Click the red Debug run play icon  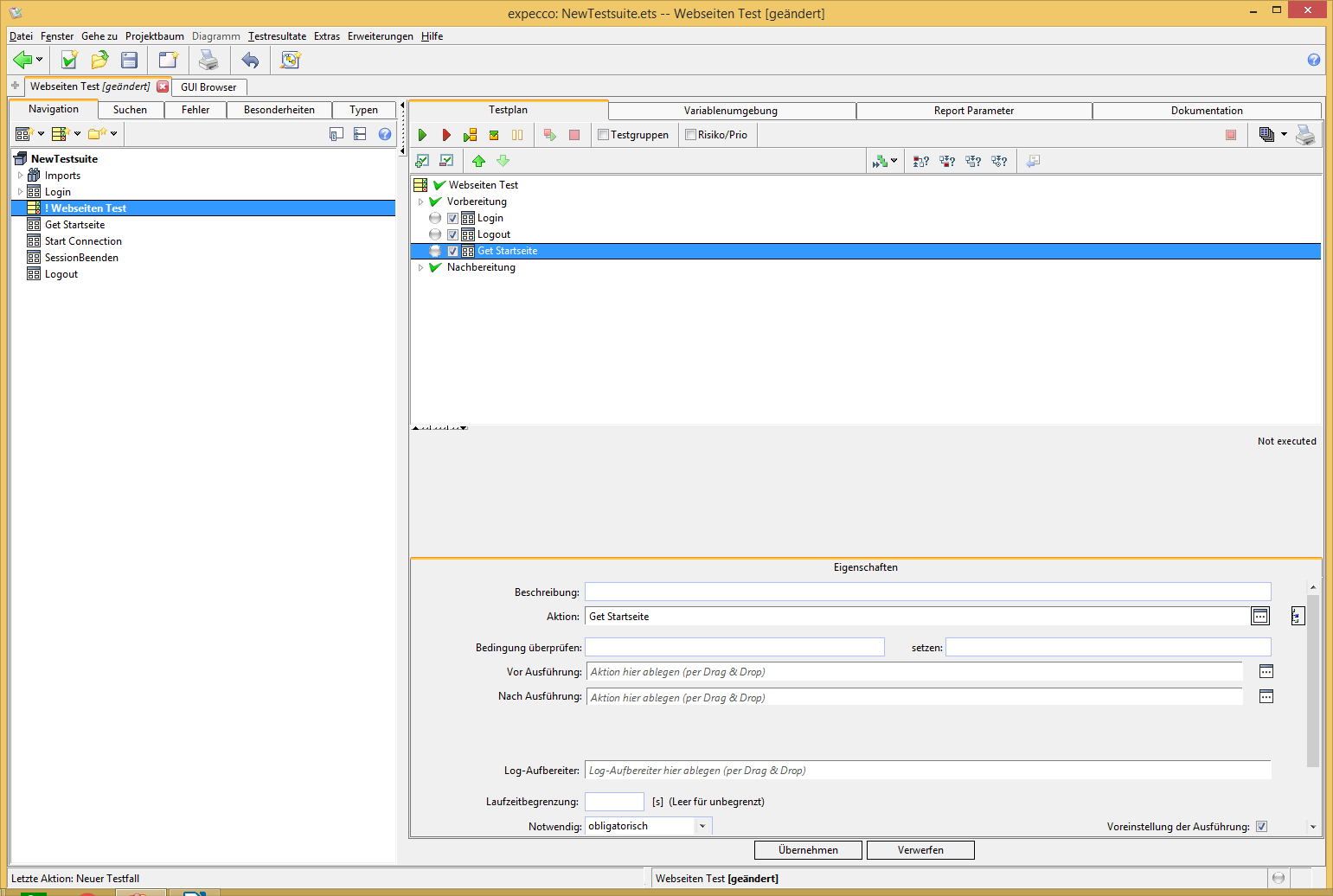[x=446, y=135]
